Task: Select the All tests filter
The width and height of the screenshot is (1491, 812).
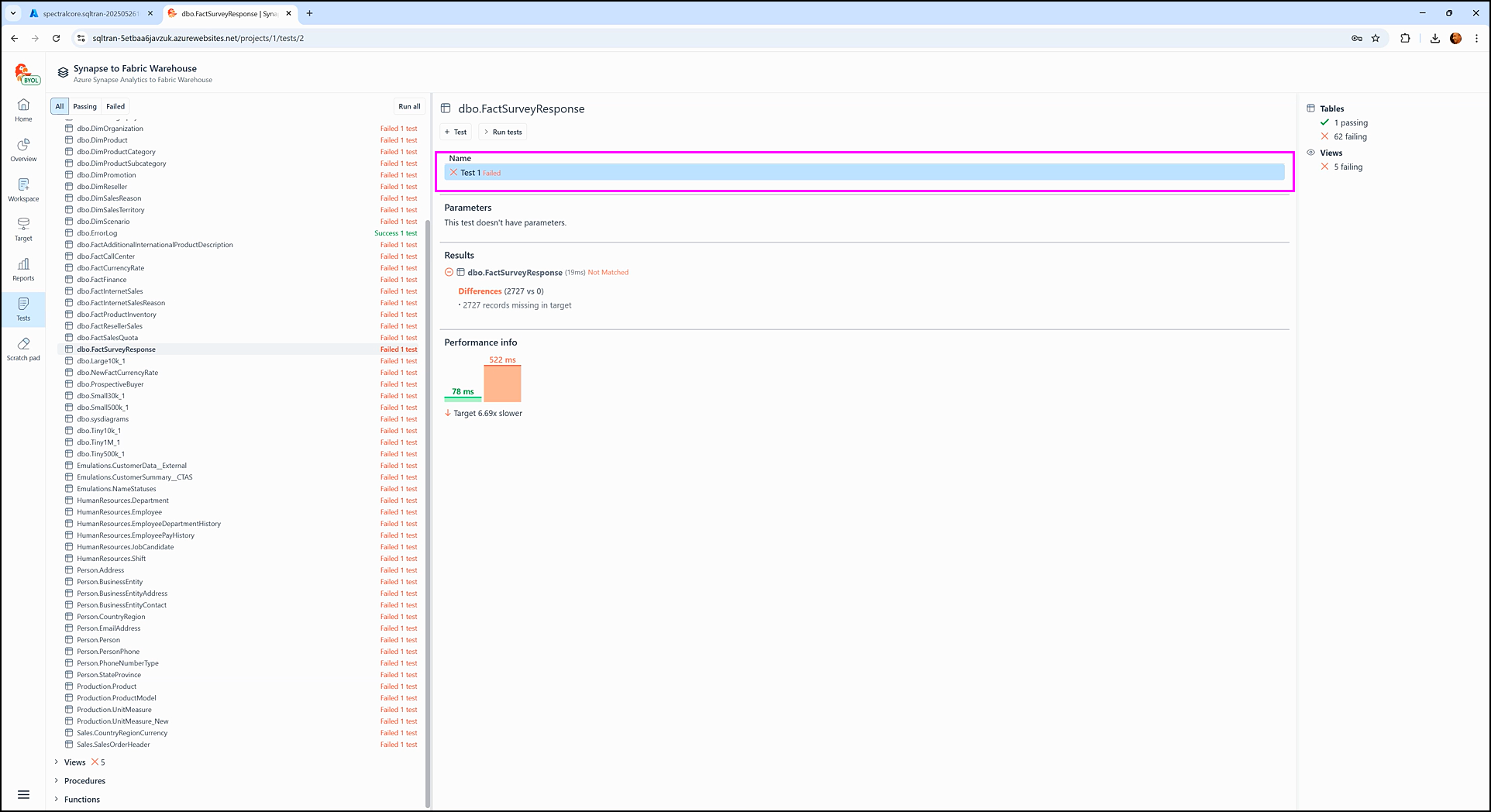Action: tap(60, 107)
